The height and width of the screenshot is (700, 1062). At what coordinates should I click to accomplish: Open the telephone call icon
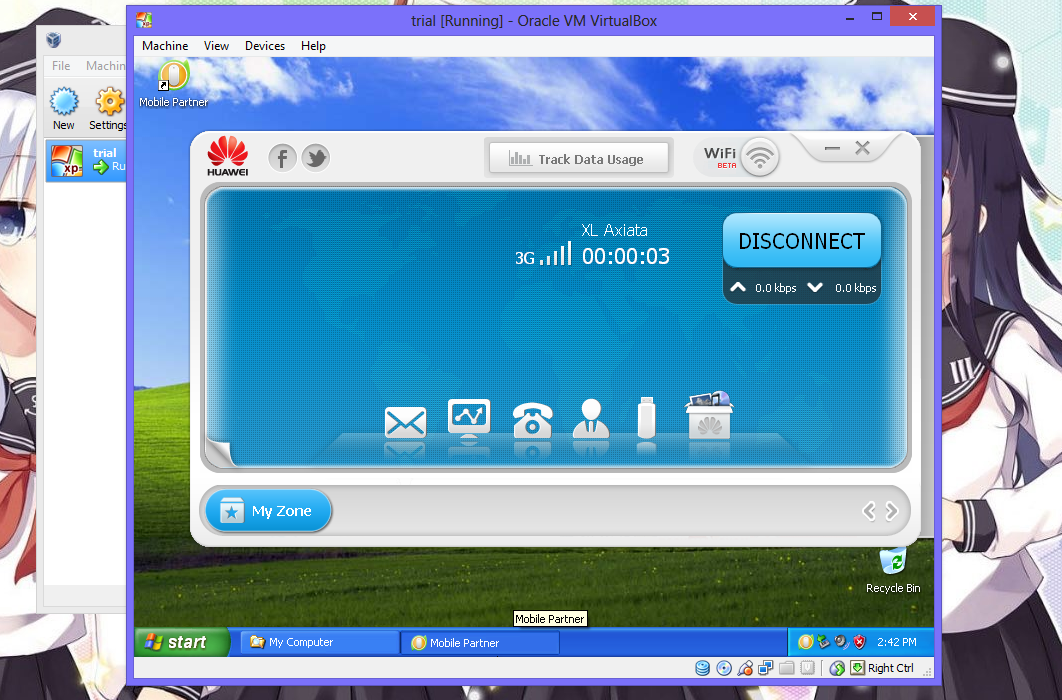pyautogui.click(x=532, y=420)
